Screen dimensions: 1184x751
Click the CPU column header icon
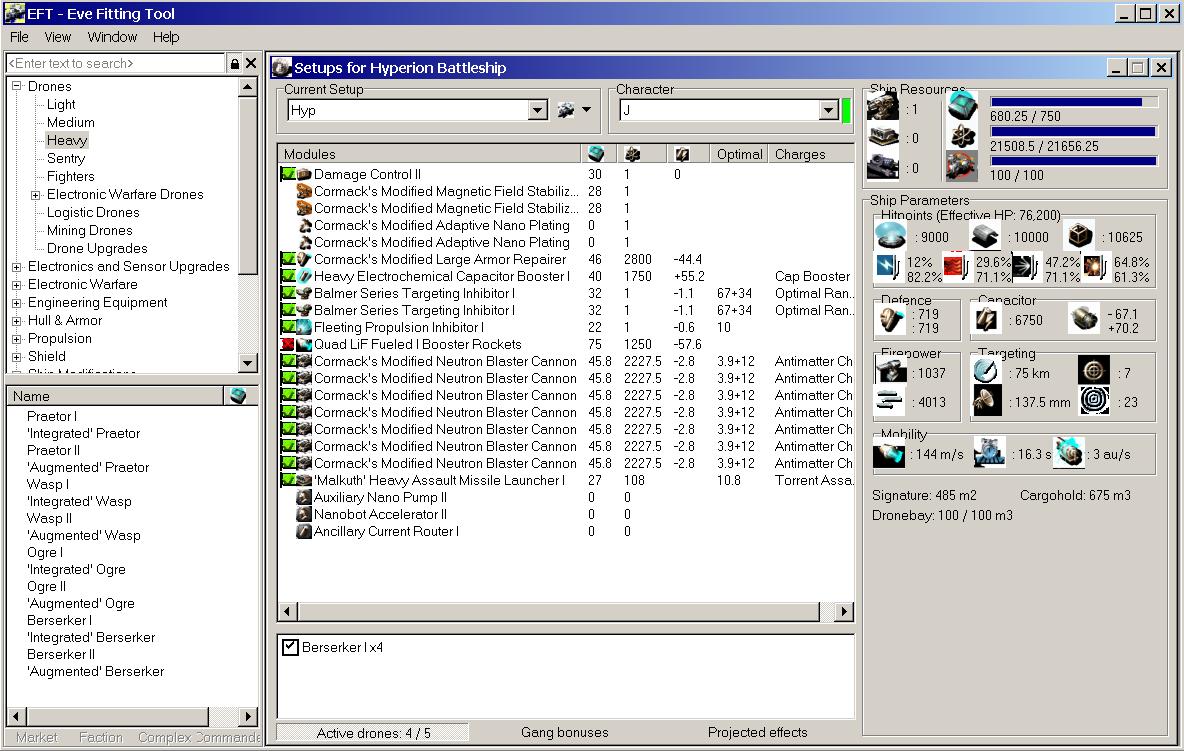point(596,154)
